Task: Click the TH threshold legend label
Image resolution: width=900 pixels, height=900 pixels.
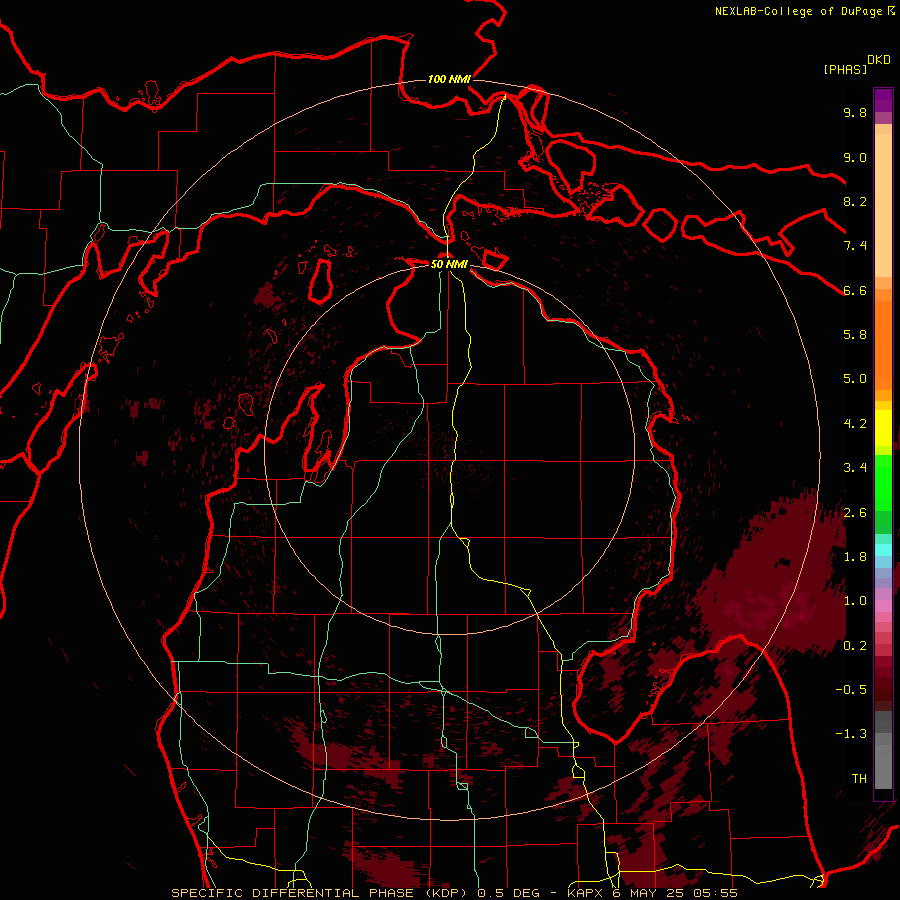Action: coord(859,779)
